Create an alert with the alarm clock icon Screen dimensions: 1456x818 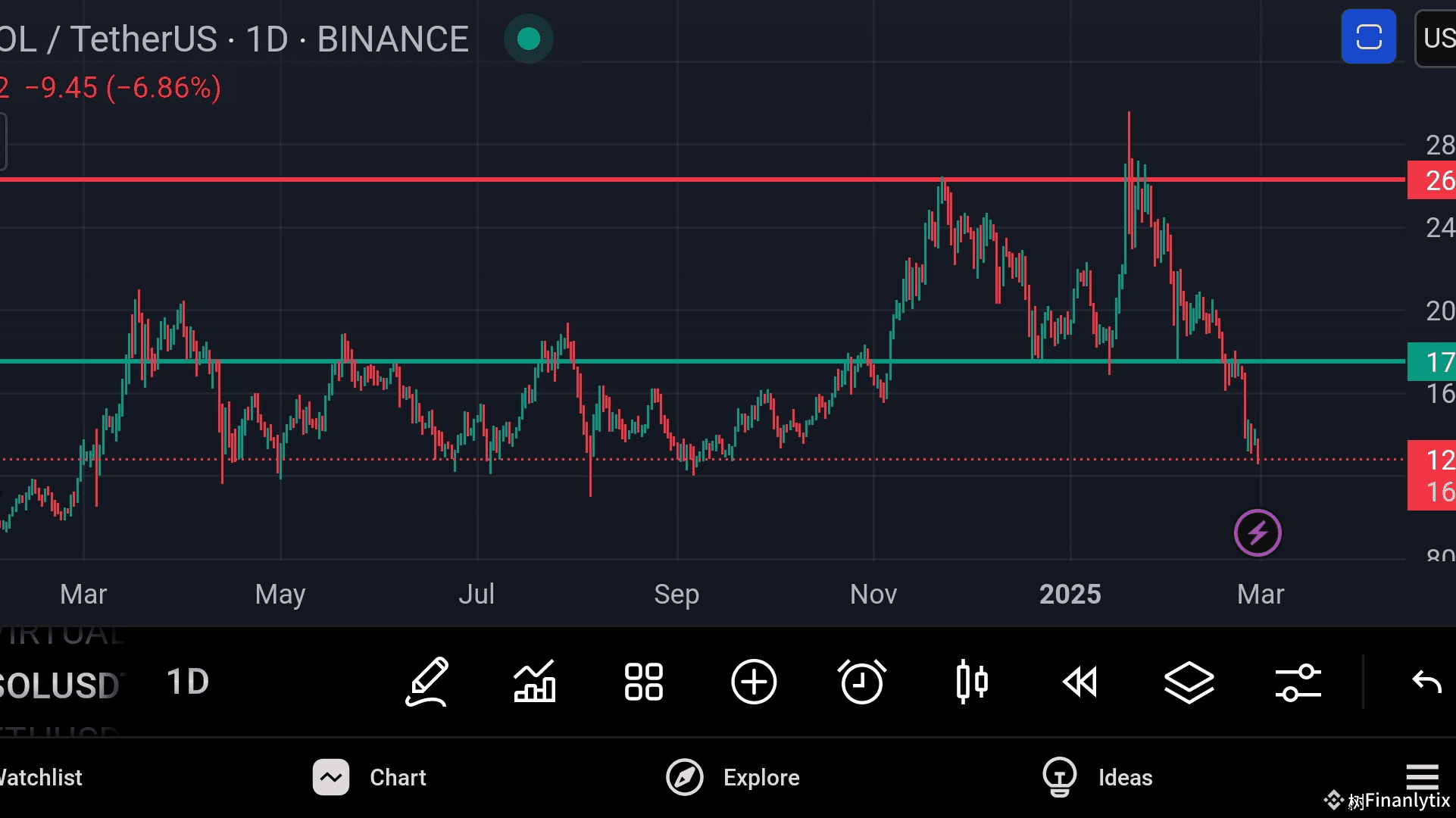[x=862, y=682]
